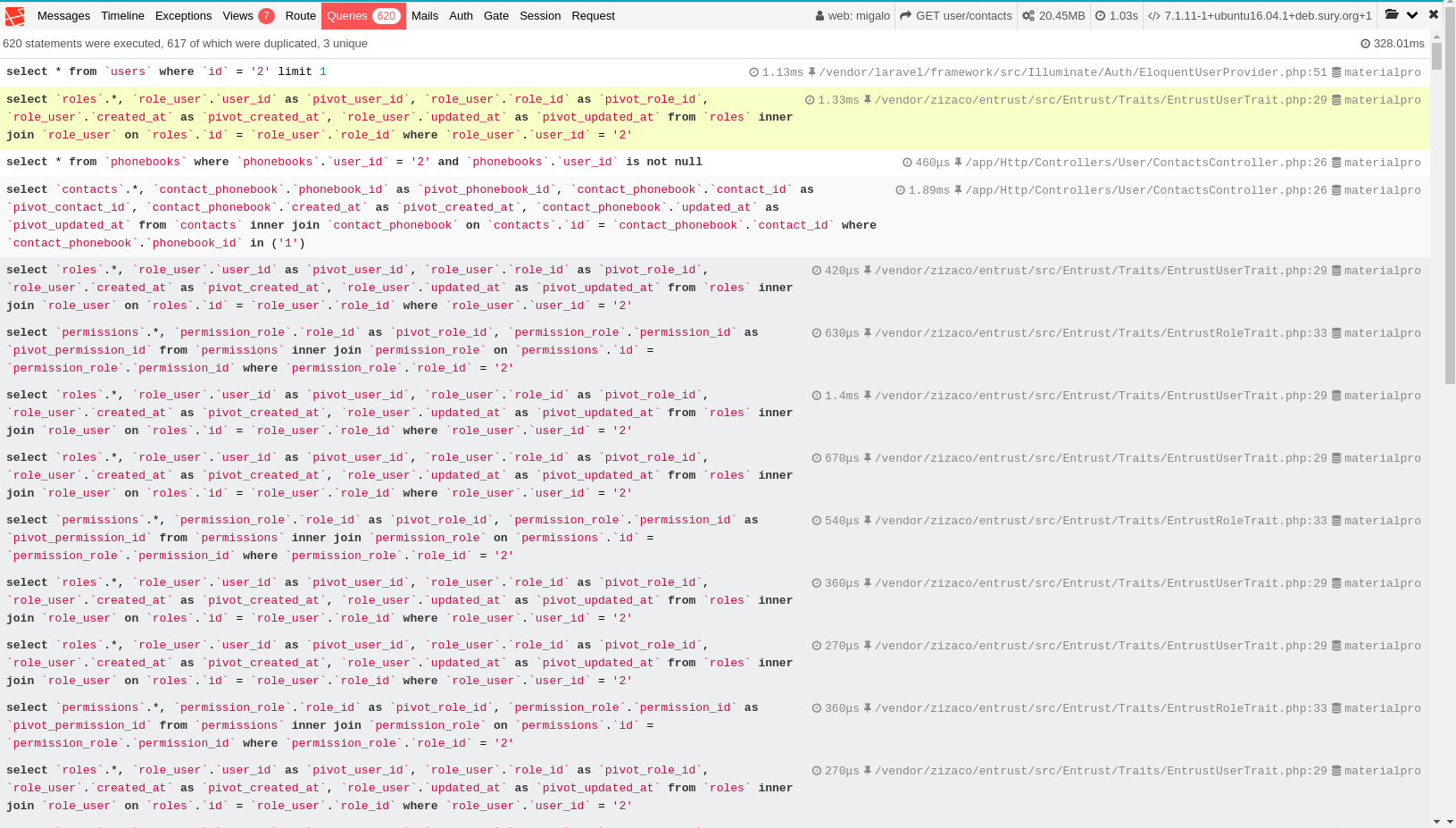1456x828 pixels.
Task: View the Session tab
Action: pyautogui.click(x=540, y=16)
